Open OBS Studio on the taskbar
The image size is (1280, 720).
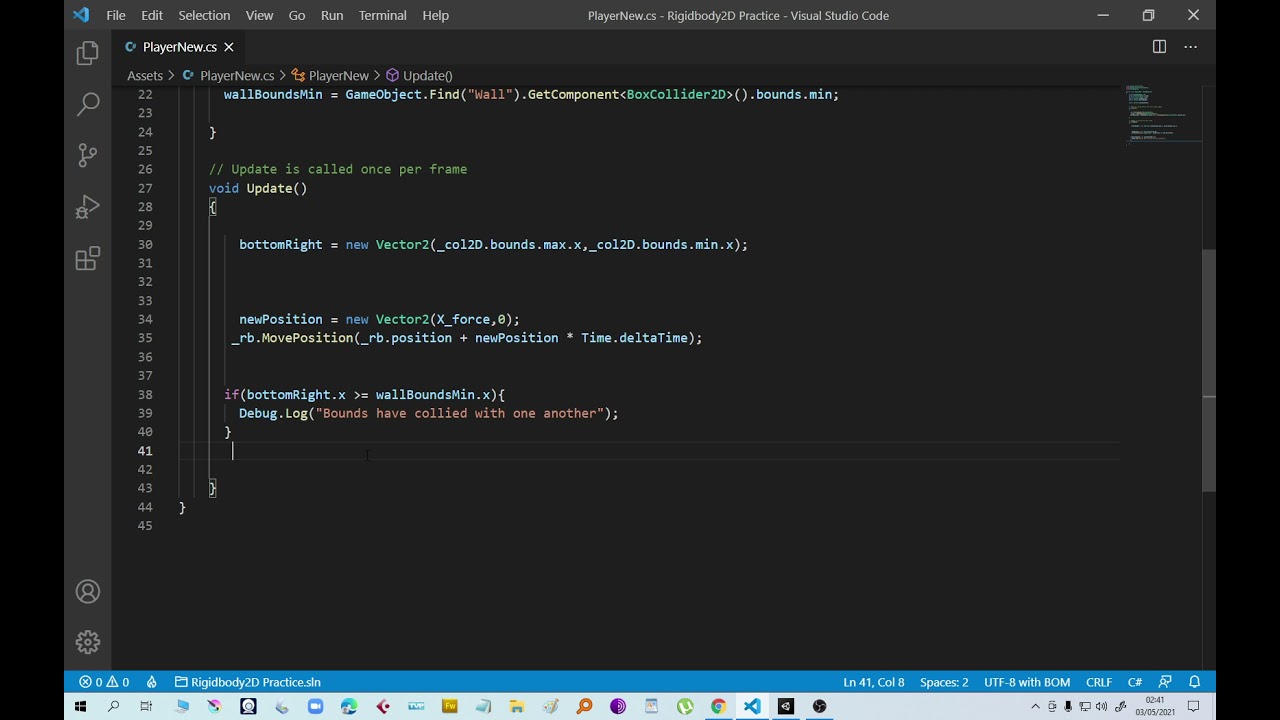tap(819, 706)
